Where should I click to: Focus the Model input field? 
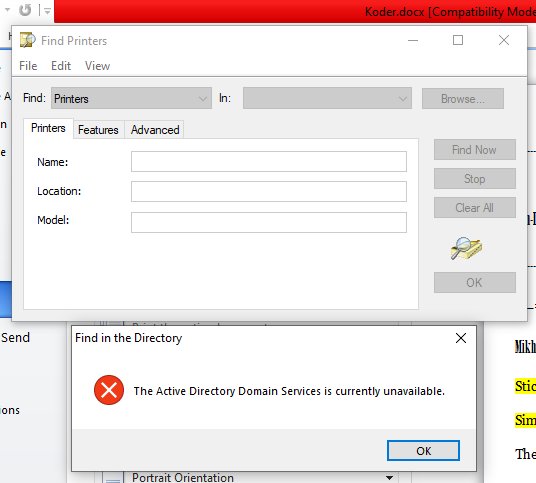(269, 223)
